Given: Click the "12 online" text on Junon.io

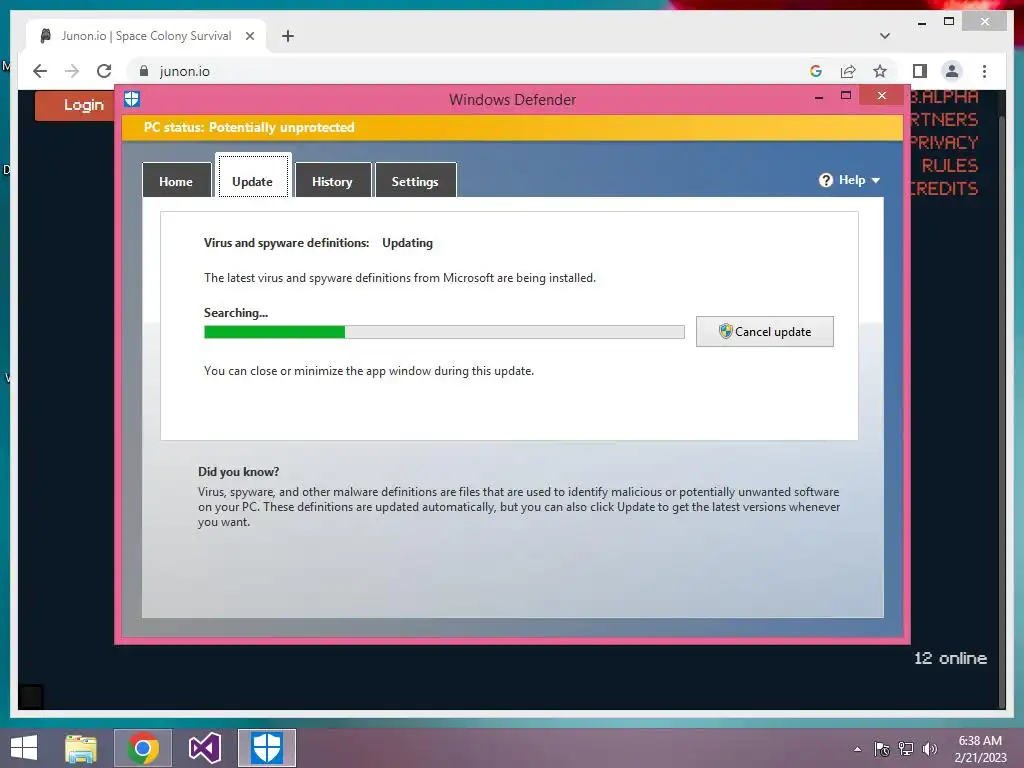Looking at the screenshot, I should coord(950,658).
